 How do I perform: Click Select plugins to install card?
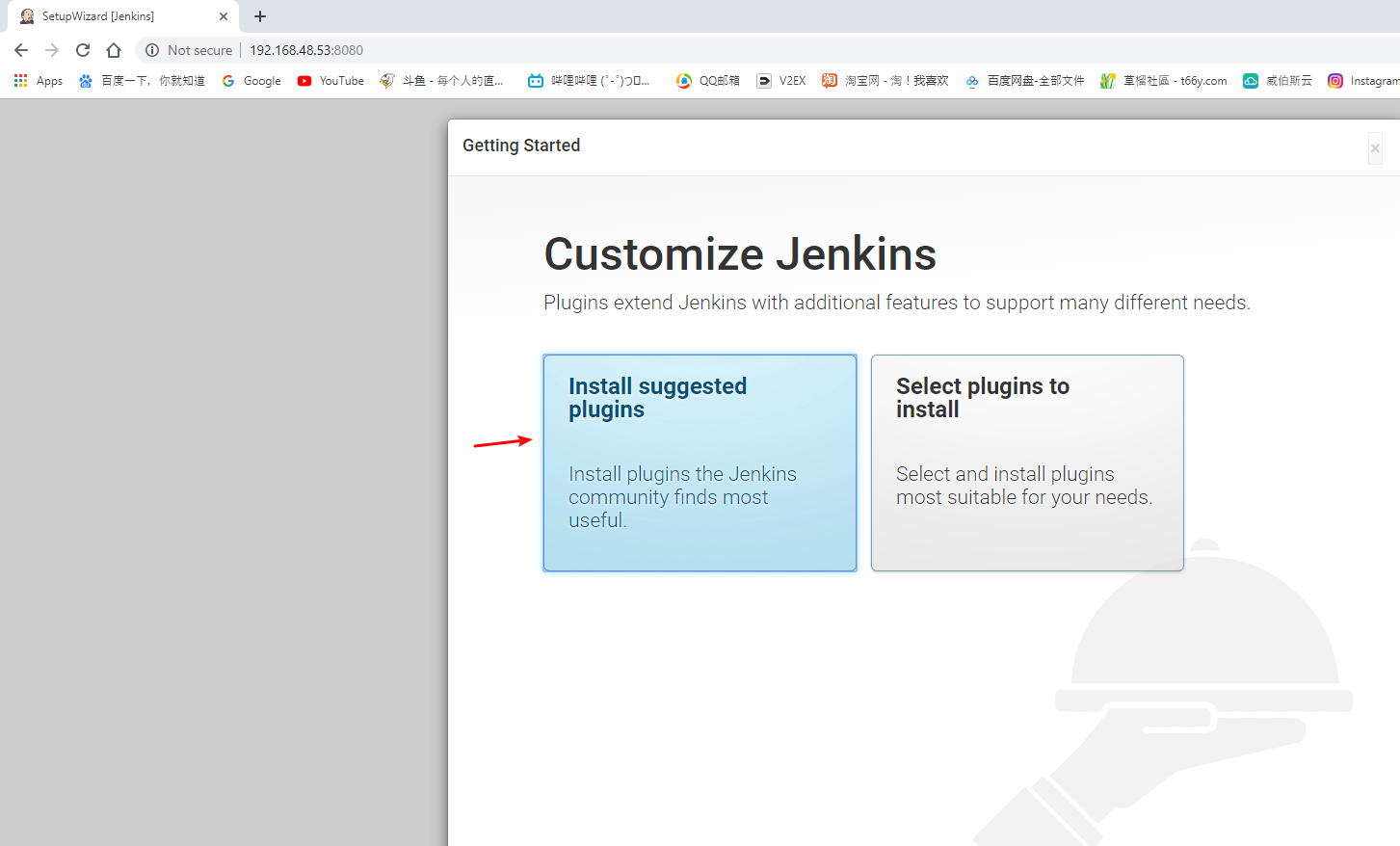[x=1027, y=463]
